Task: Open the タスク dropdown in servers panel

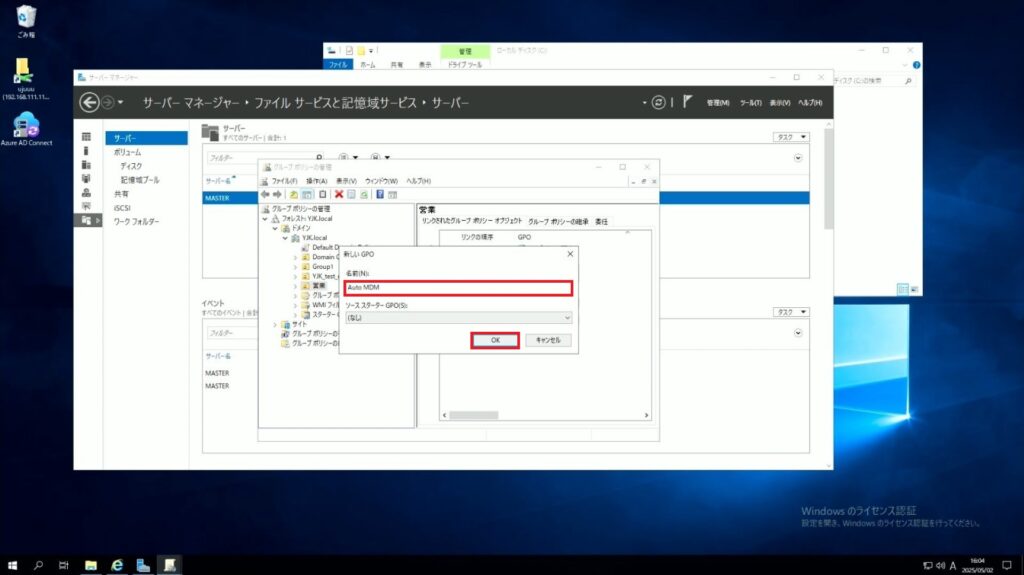Action: click(789, 137)
